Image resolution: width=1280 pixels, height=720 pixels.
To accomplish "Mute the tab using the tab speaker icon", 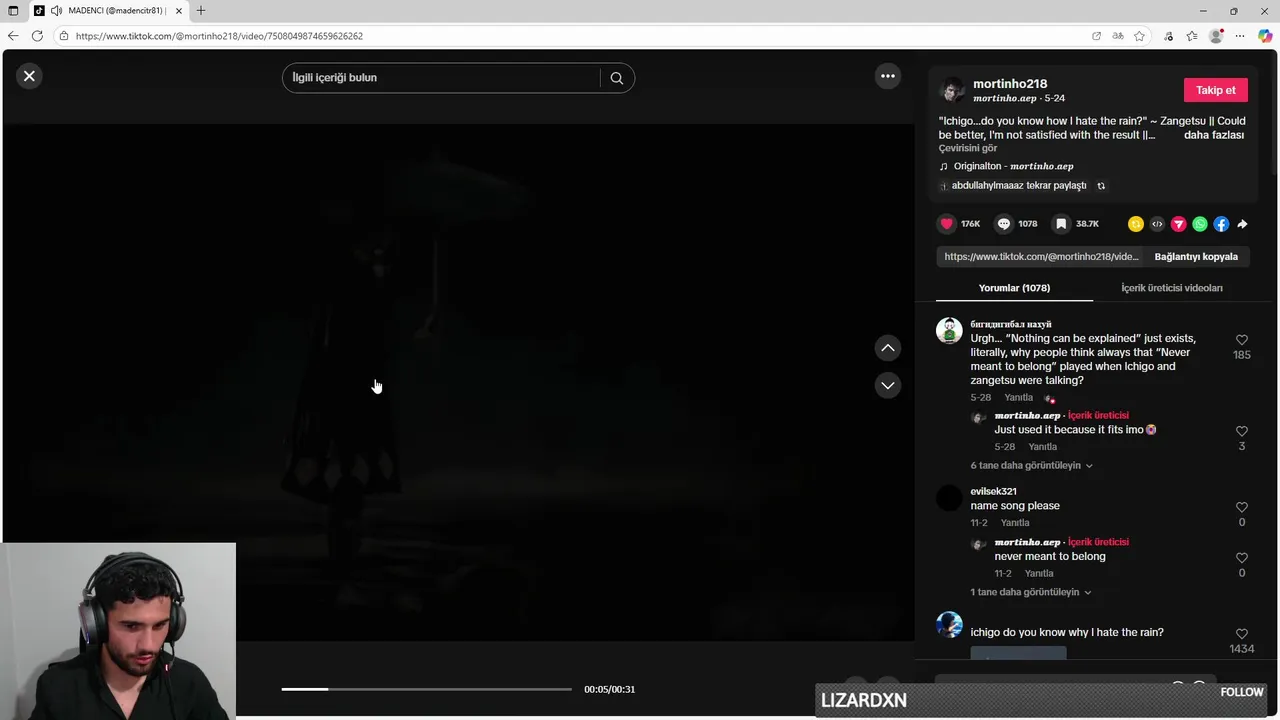I will pyautogui.click(x=56, y=11).
